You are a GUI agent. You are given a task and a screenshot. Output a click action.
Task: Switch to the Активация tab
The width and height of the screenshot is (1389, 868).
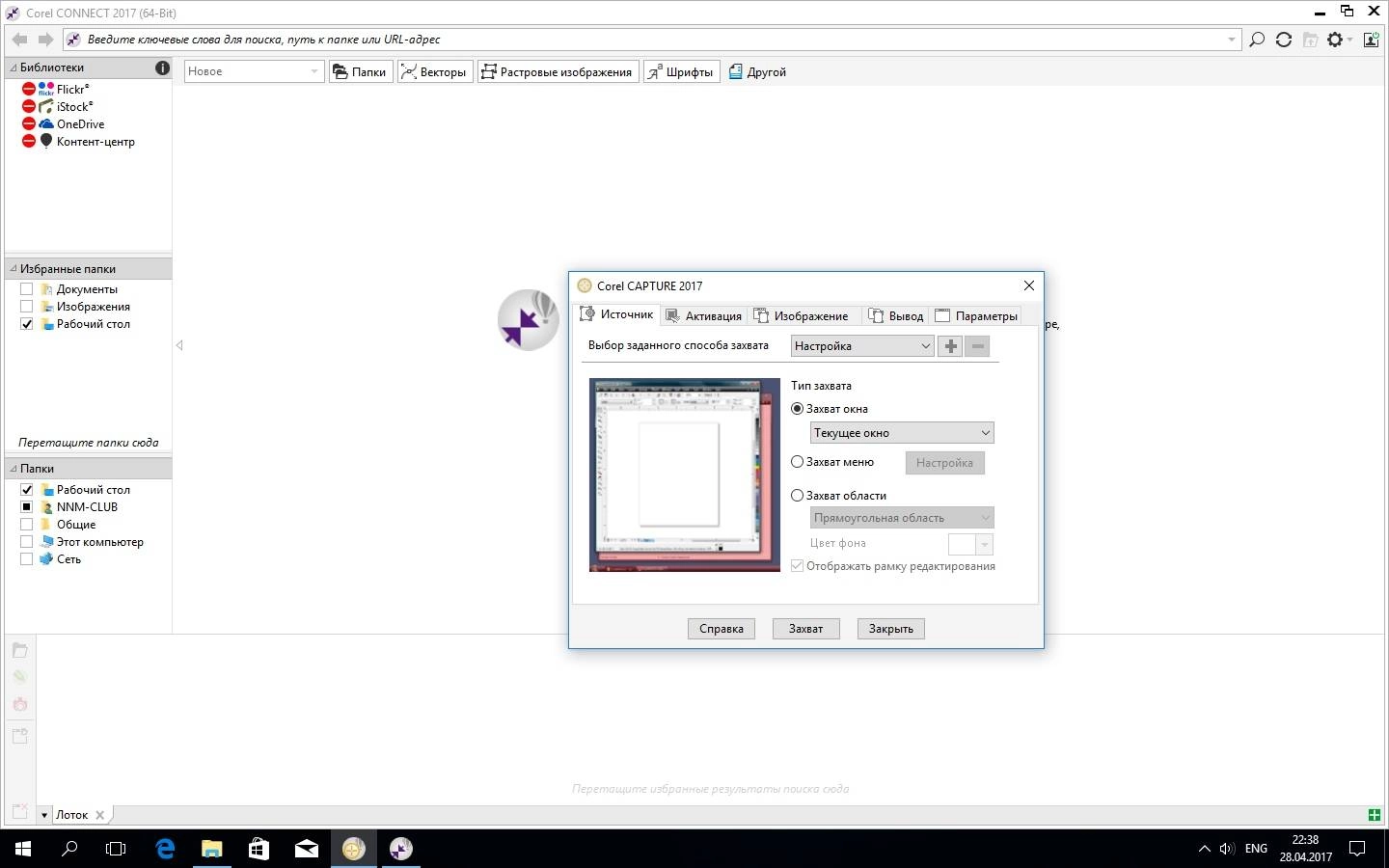click(x=703, y=315)
